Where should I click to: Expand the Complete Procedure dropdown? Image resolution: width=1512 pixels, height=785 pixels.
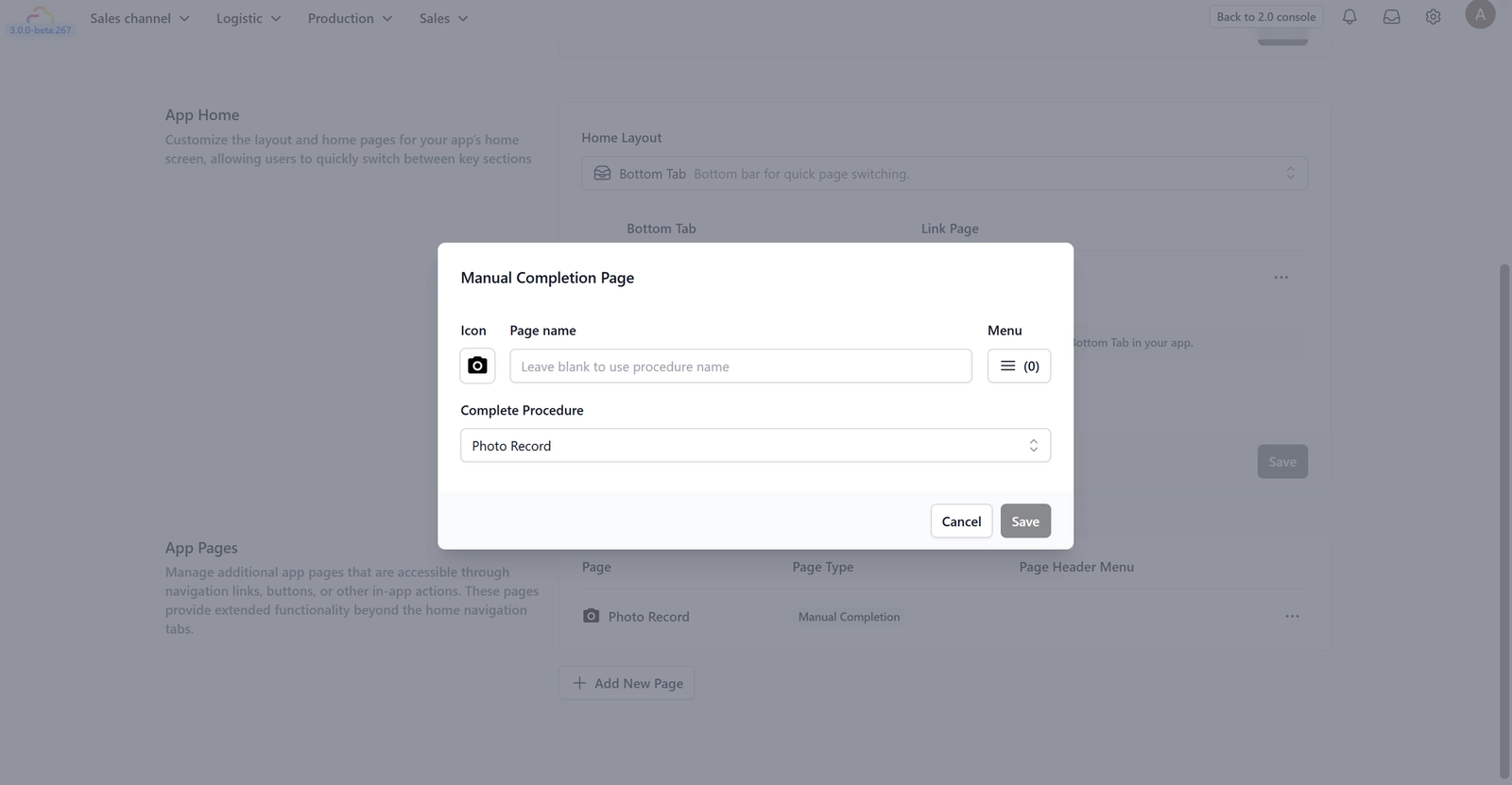755,446
